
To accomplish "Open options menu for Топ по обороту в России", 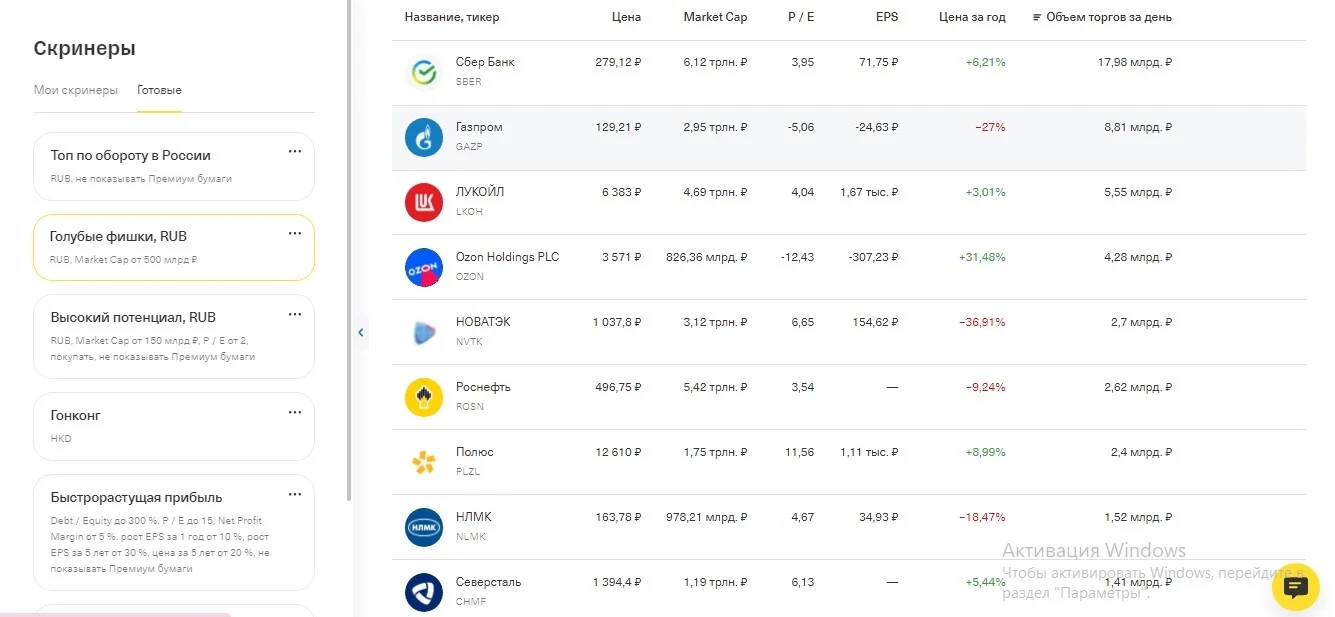I will pos(295,151).
